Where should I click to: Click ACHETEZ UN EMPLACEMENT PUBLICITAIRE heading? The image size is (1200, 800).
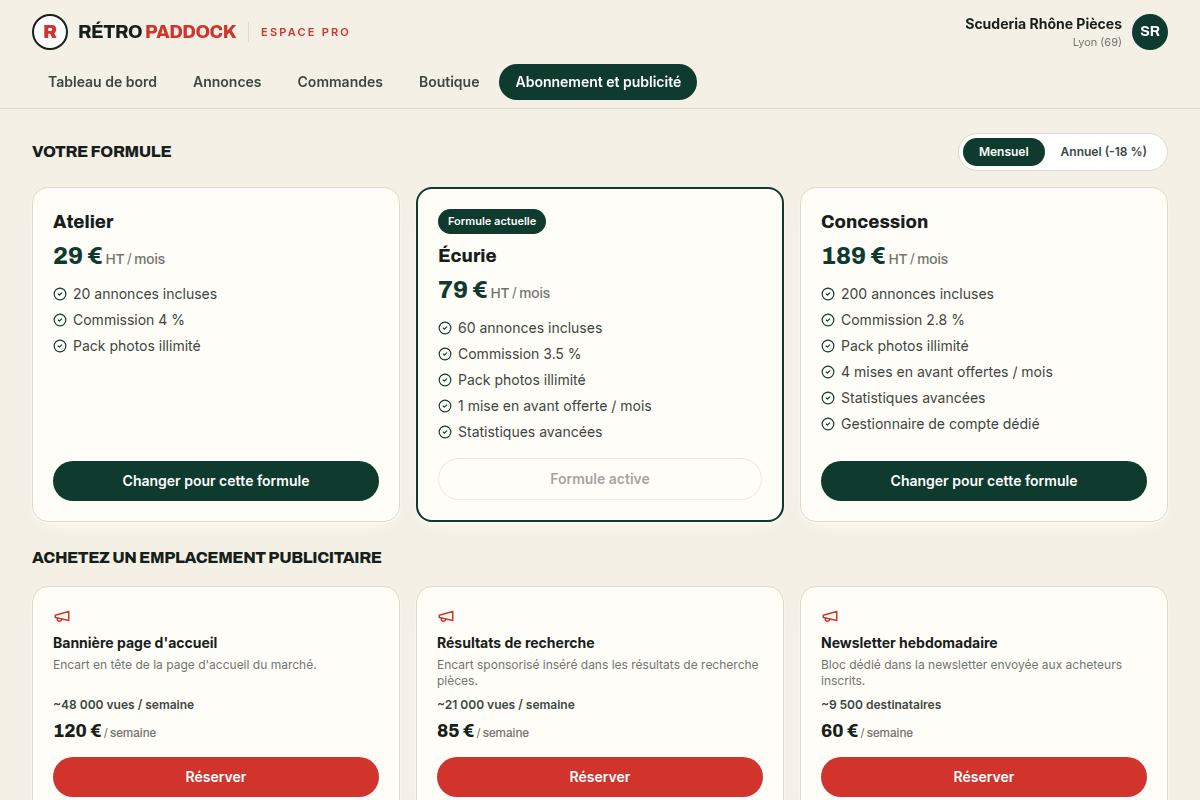point(207,558)
